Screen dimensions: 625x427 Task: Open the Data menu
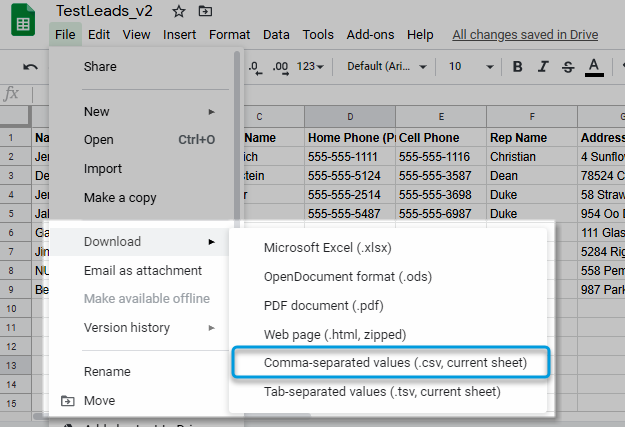click(x=276, y=35)
